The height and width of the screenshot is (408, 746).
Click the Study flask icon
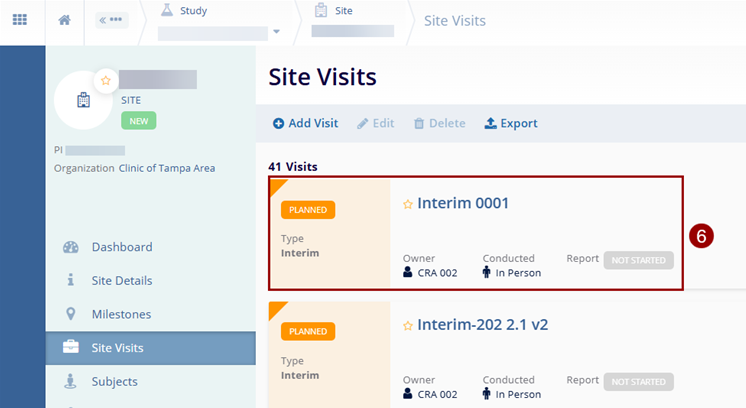(166, 11)
